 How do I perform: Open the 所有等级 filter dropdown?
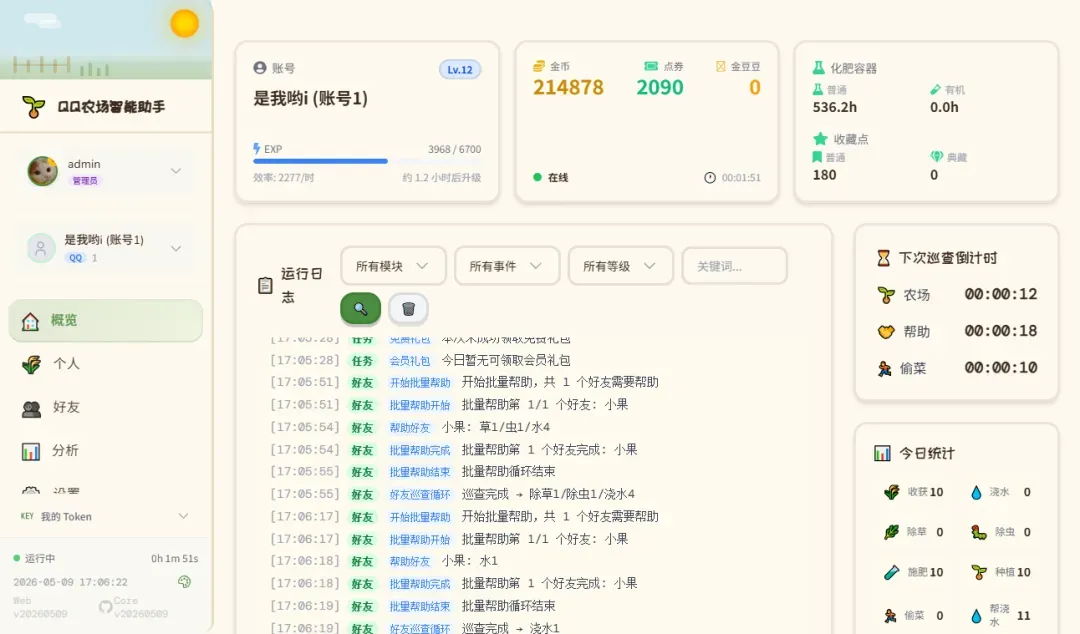point(621,266)
